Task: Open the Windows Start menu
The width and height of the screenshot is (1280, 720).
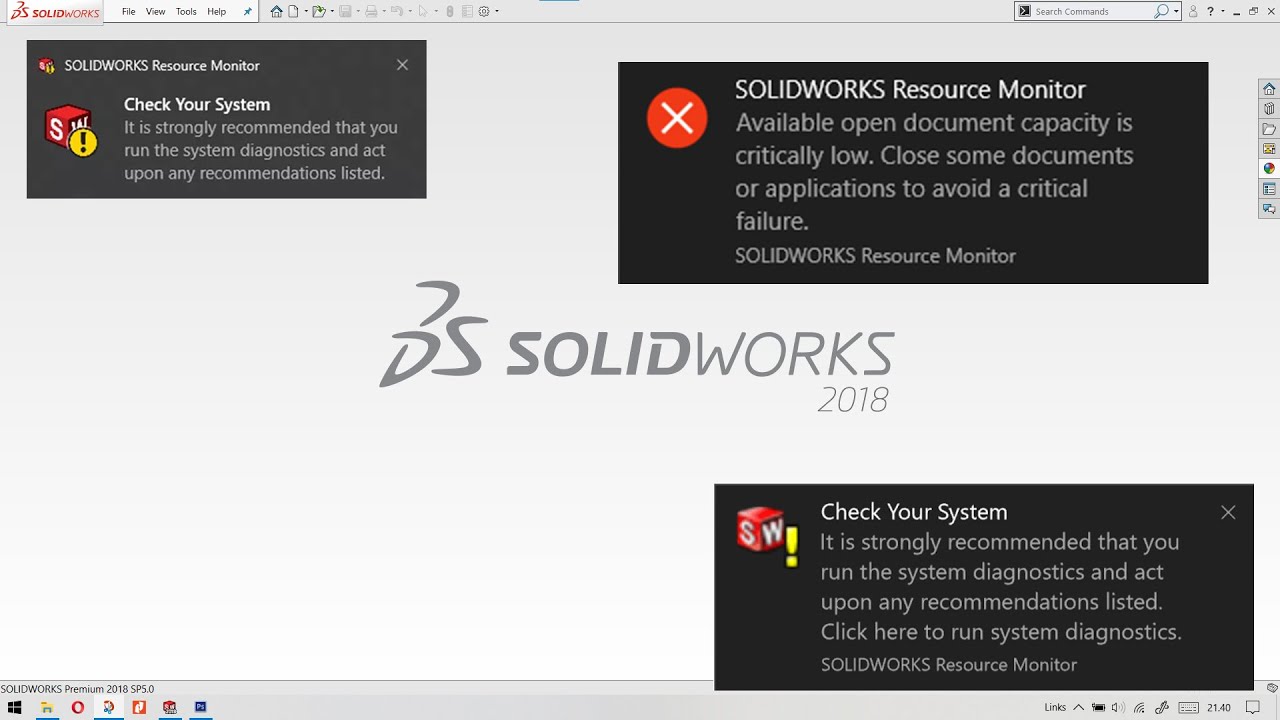Action: coord(15,707)
